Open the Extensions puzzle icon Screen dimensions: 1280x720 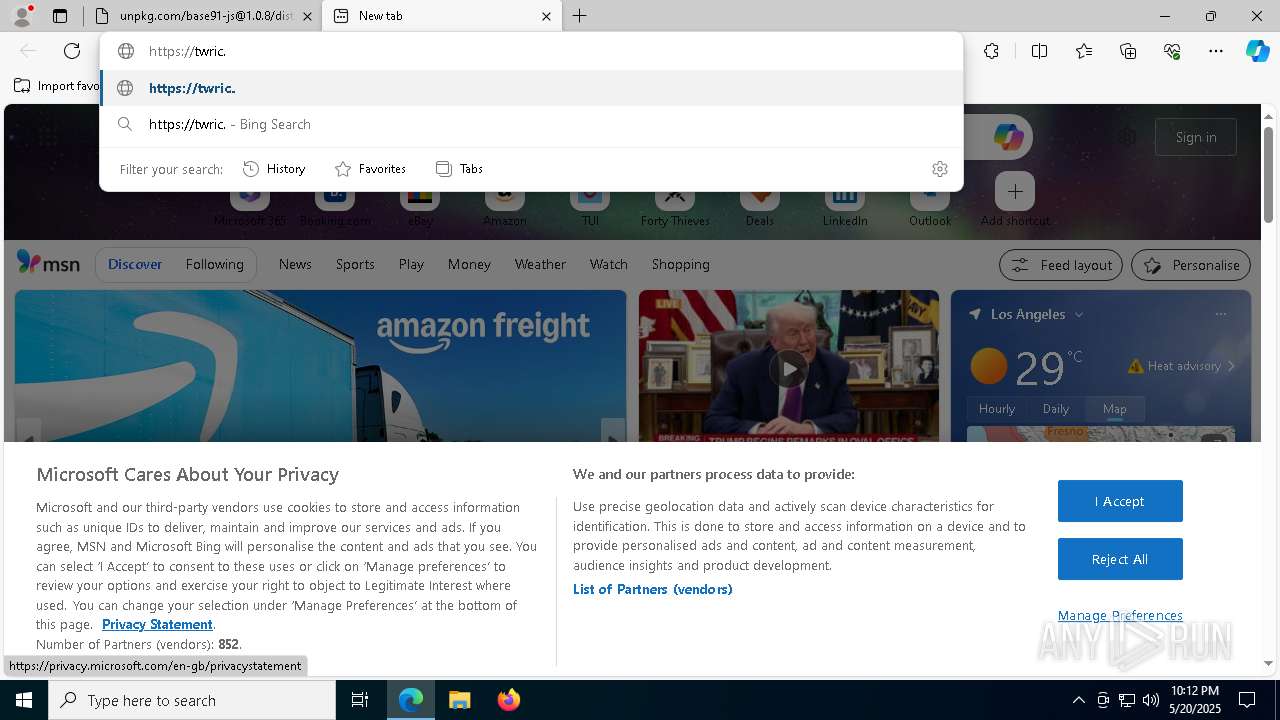pyautogui.click(x=991, y=51)
